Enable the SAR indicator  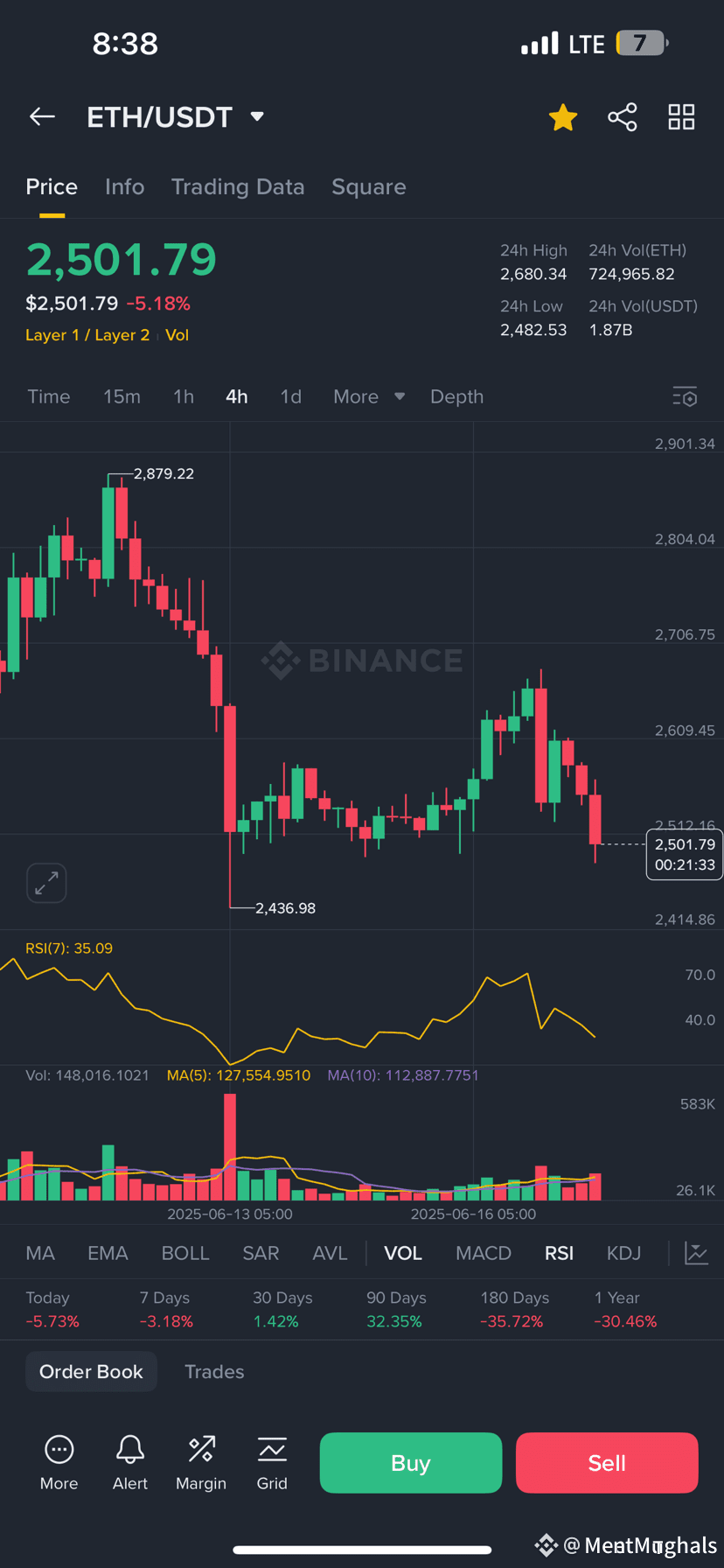point(261,1253)
